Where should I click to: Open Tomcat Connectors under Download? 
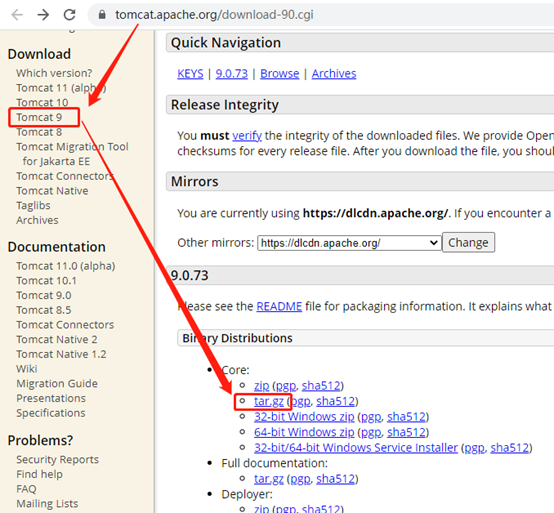pos(65,176)
